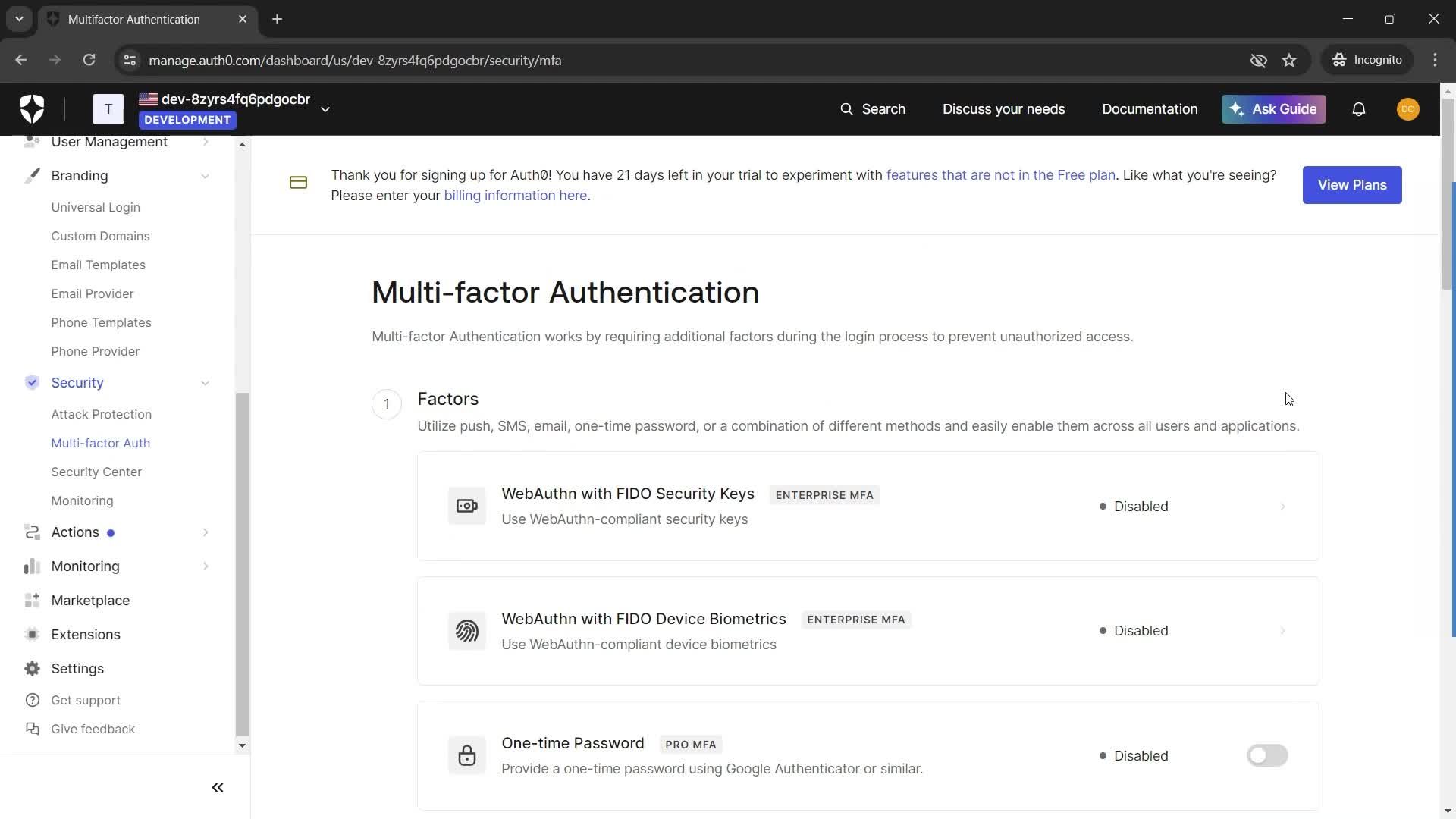Image resolution: width=1456 pixels, height=819 pixels.
Task: Click the Give feedback chat icon
Action: 32,729
